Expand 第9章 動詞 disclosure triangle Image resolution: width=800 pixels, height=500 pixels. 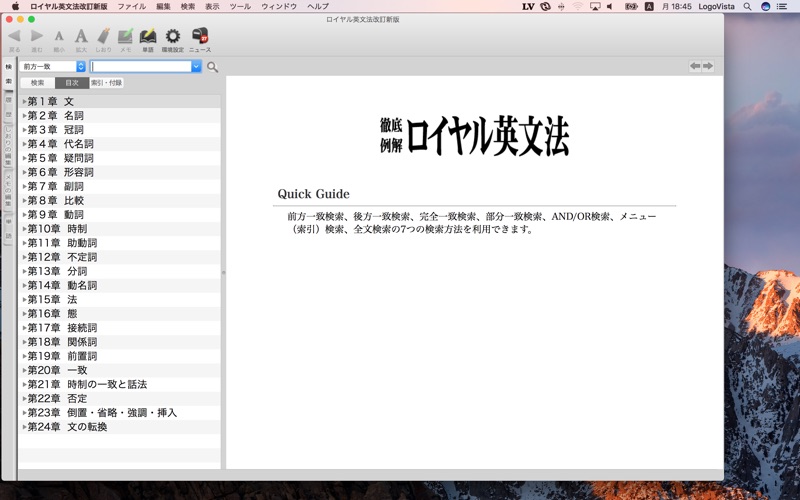[24, 215]
